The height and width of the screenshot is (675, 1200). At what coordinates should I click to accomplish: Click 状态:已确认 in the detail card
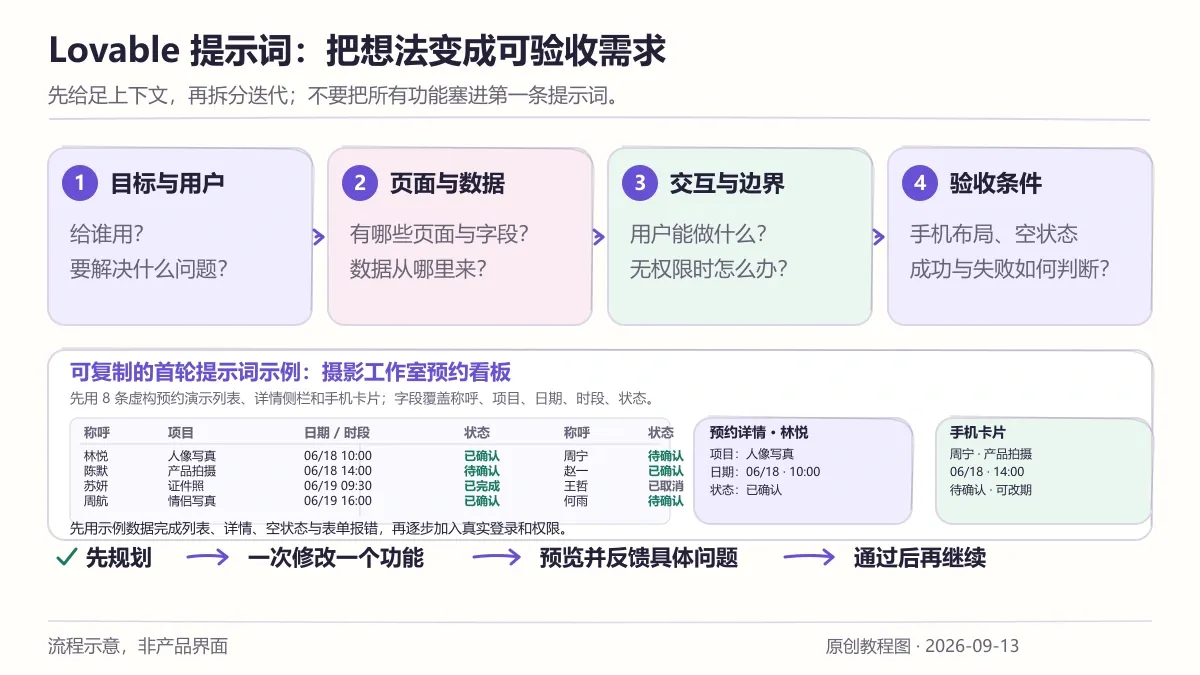746,490
